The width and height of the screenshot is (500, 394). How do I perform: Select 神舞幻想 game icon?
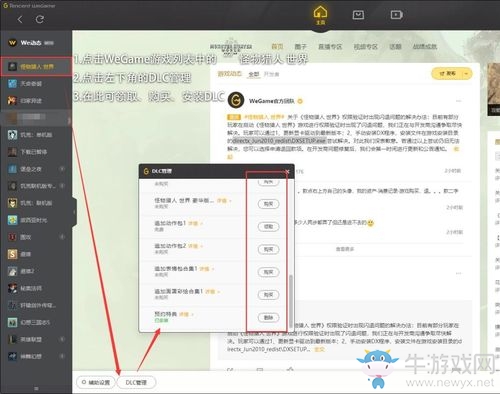[x=12, y=356]
